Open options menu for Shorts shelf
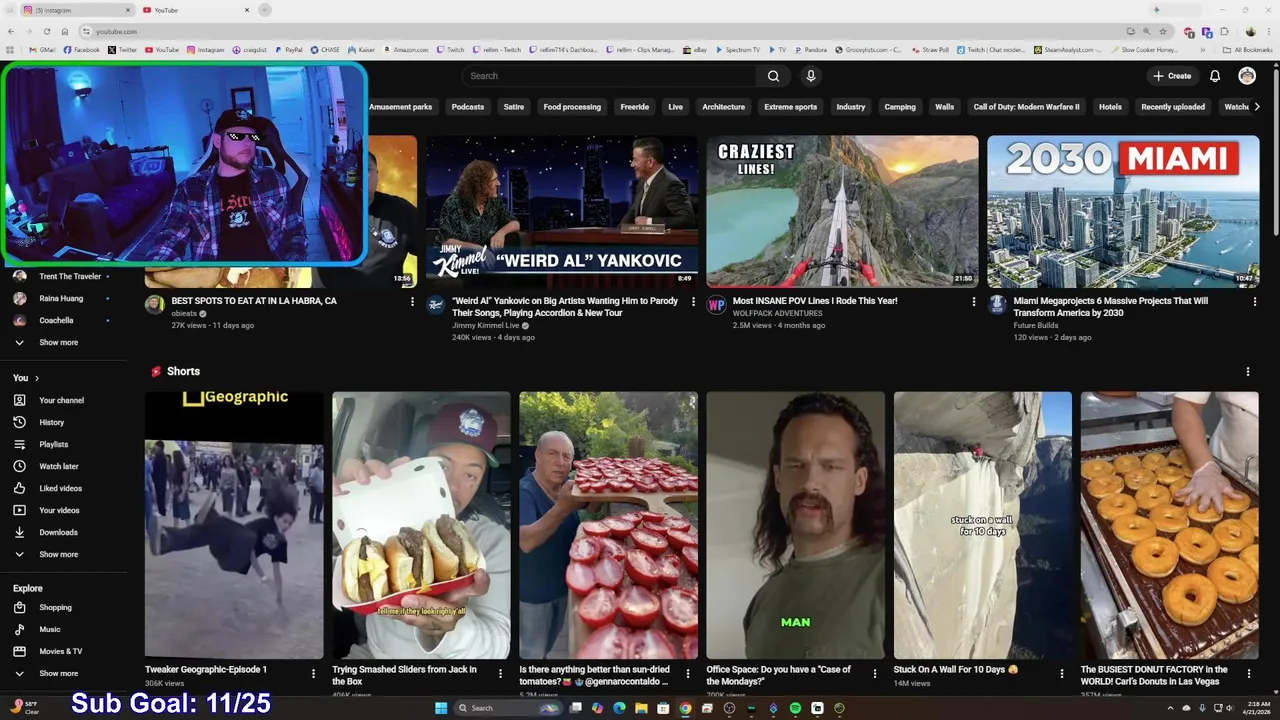Image resolution: width=1280 pixels, height=720 pixels. (x=1247, y=372)
